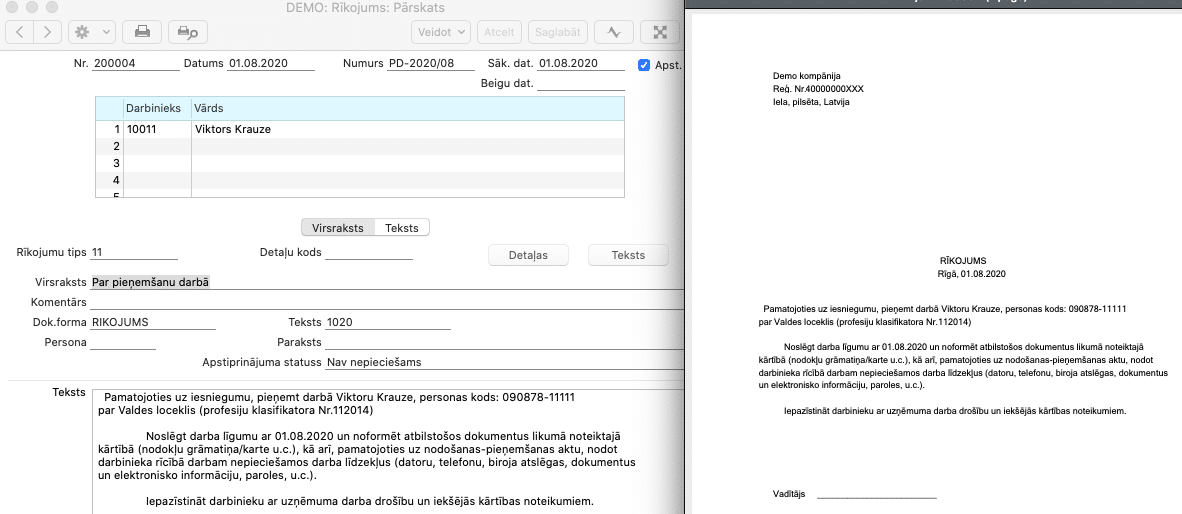1182x514 pixels.
Task: Go to the next record arrow
Action: [x=46, y=32]
